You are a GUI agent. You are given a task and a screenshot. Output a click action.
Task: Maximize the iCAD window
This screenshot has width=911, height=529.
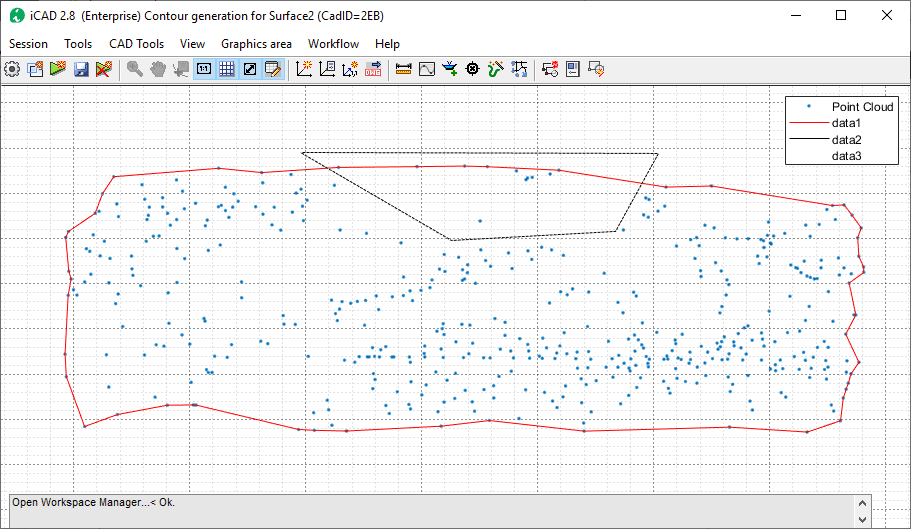pos(841,16)
